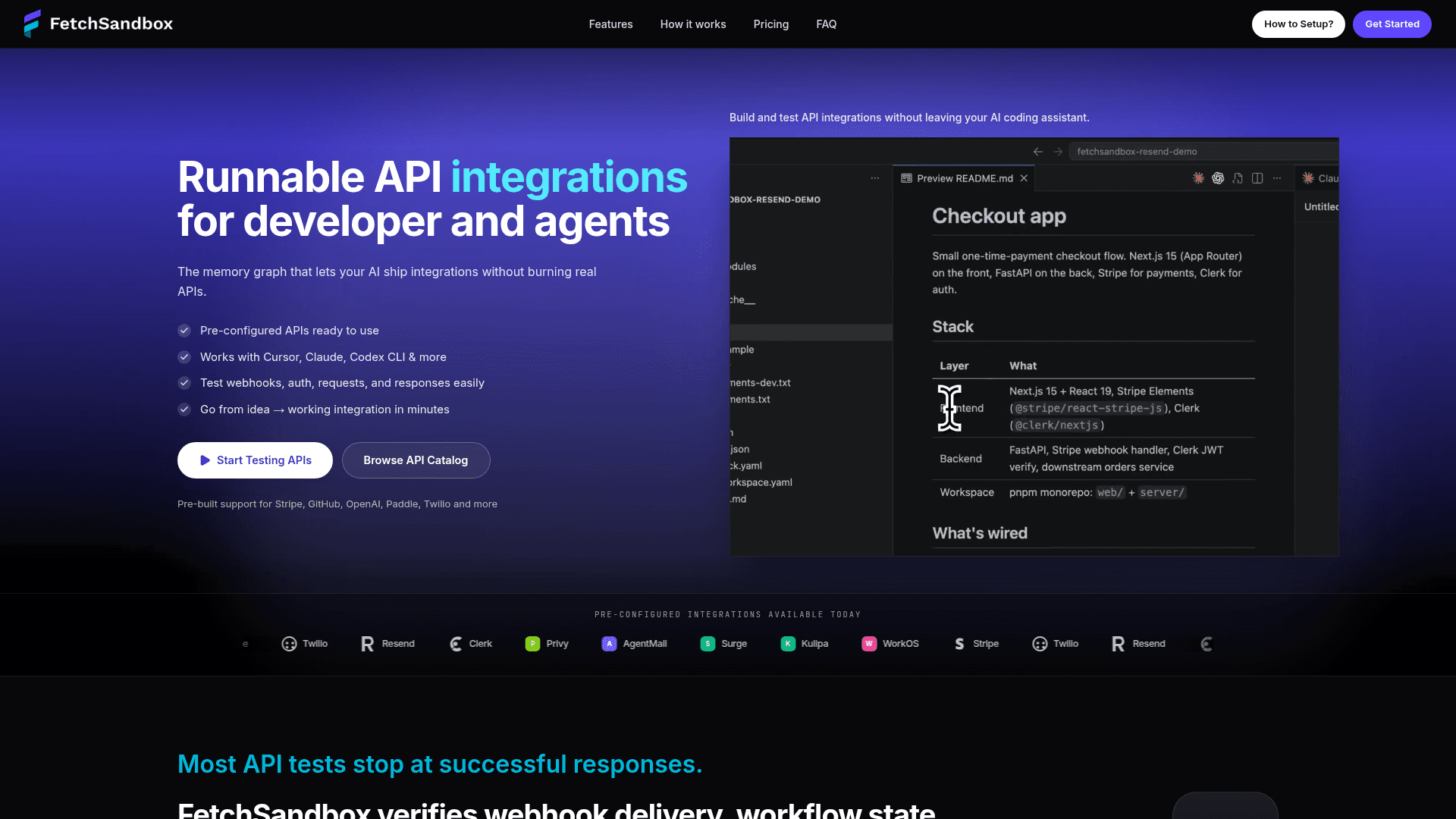Go to How it works section

[x=693, y=24]
